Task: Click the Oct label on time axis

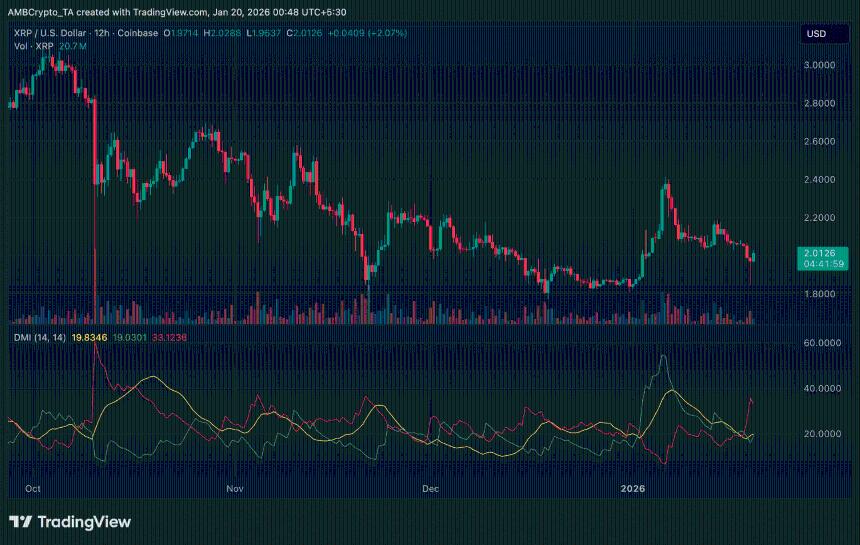Action: 33,489
